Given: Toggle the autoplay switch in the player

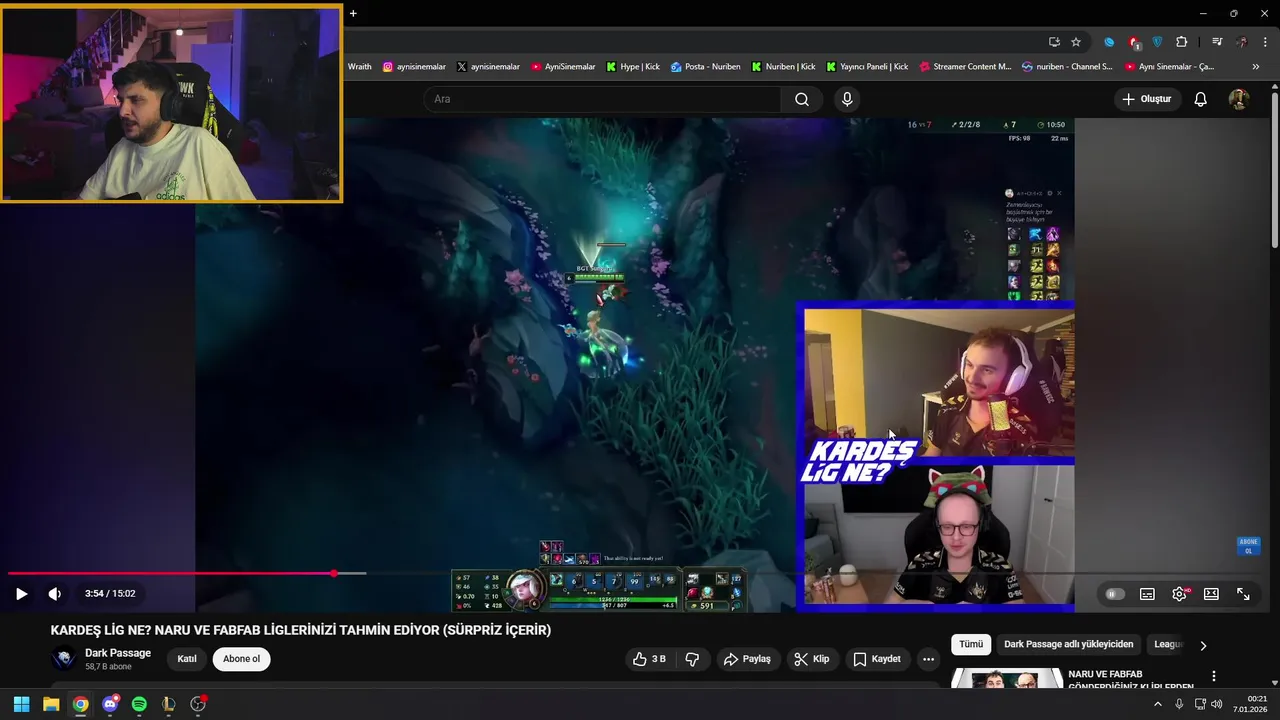Looking at the screenshot, I should pyautogui.click(x=1114, y=594).
